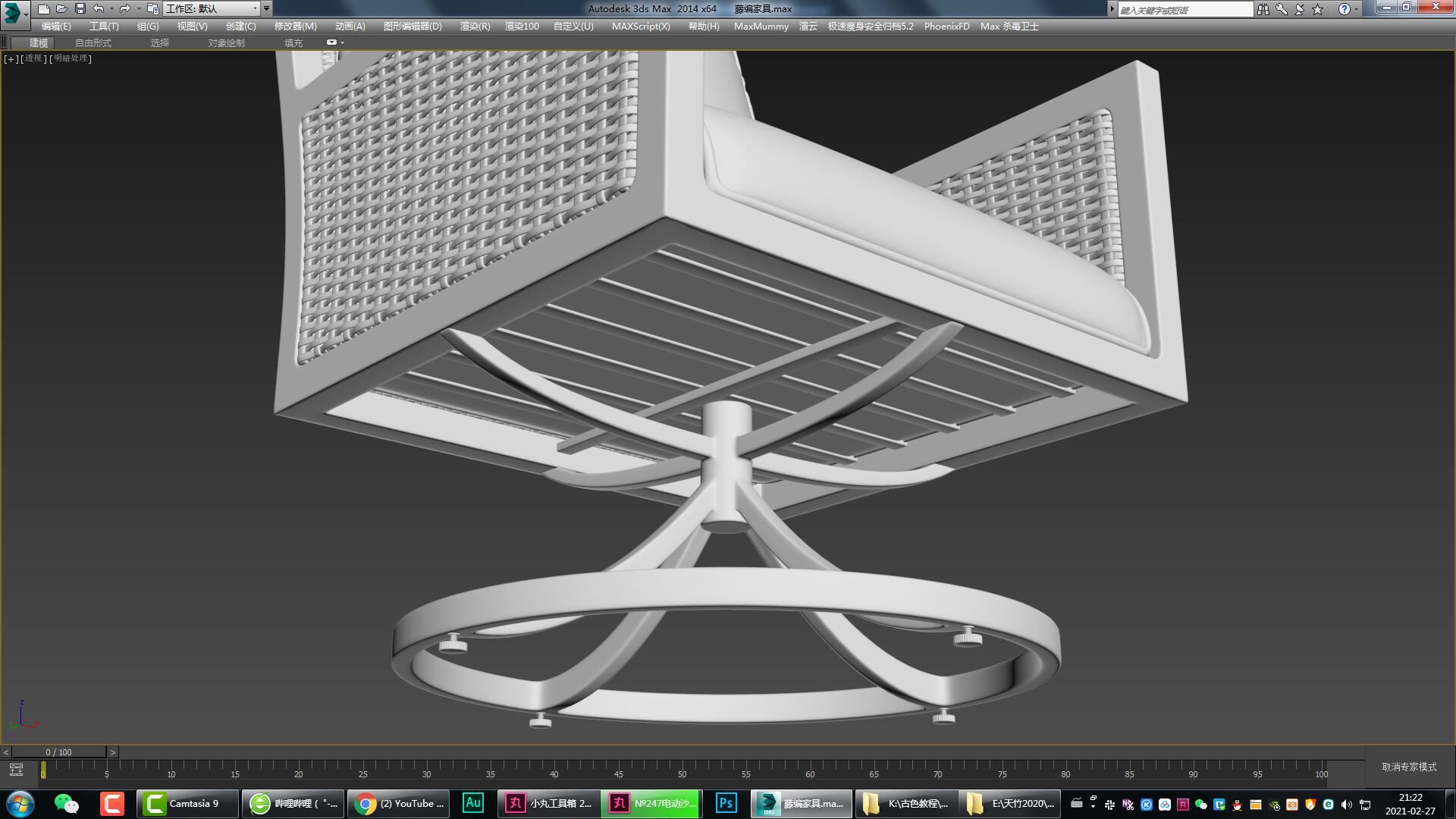1456x819 pixels.
Task: Advance one frame with the next-frame arrow
Action: pos(114,752)
